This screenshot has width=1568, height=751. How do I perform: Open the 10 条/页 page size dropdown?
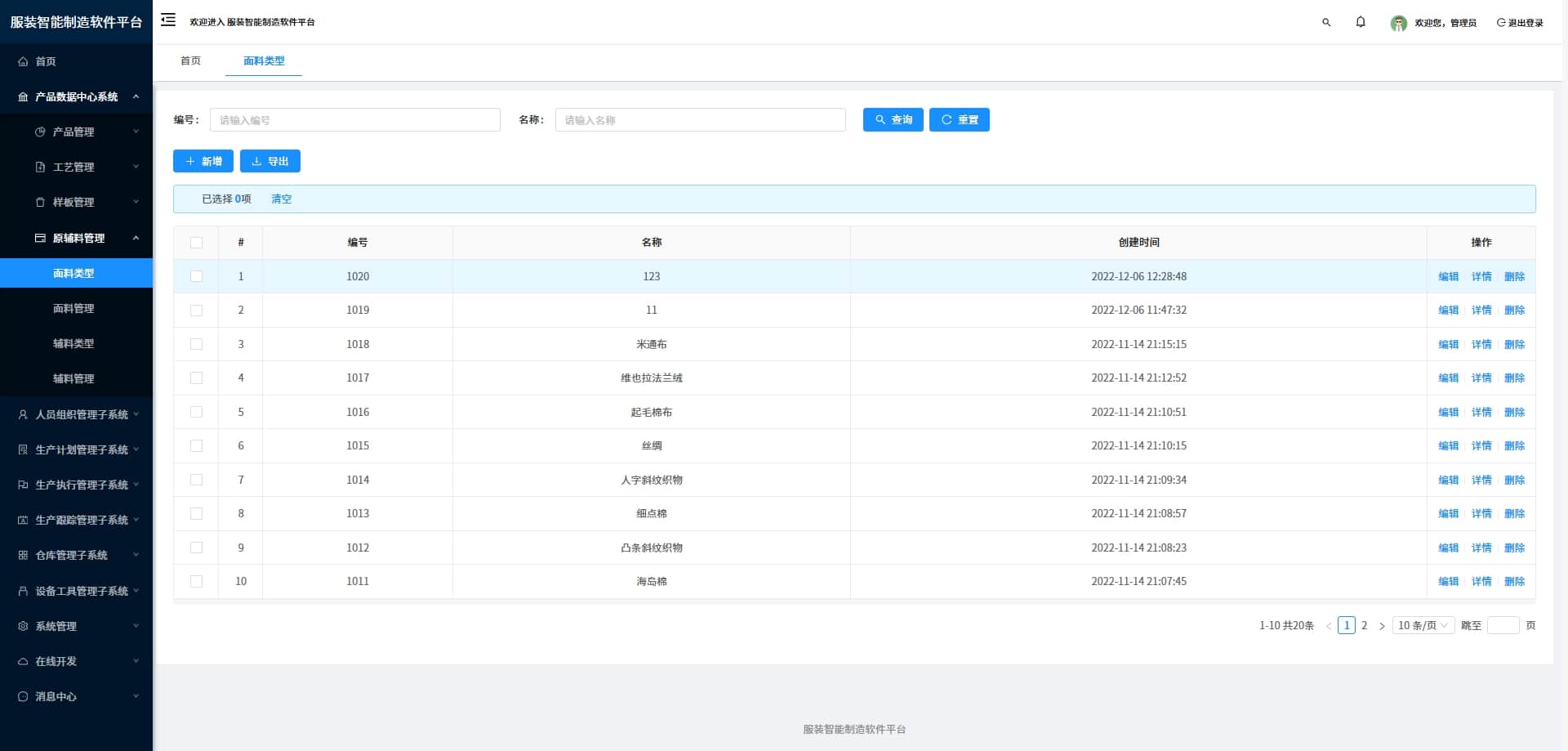pos(1423,626)
